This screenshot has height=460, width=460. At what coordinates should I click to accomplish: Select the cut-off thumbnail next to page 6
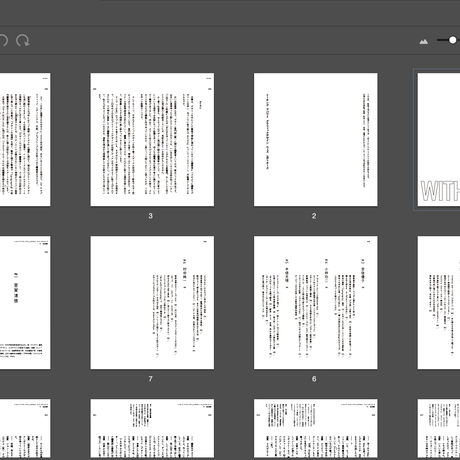[x=439, y=302]
